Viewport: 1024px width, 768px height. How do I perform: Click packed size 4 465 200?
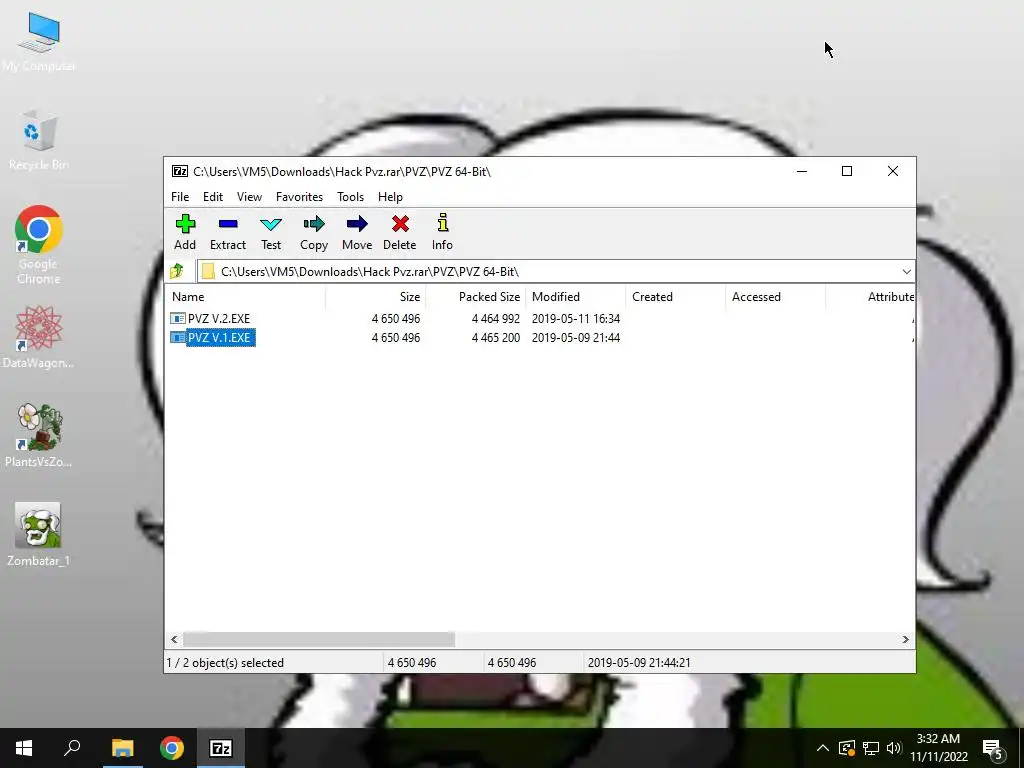tap(496, 338)
